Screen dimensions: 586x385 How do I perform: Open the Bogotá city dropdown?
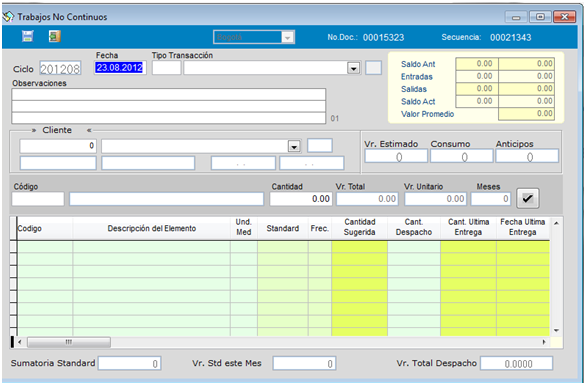(287, 37)
